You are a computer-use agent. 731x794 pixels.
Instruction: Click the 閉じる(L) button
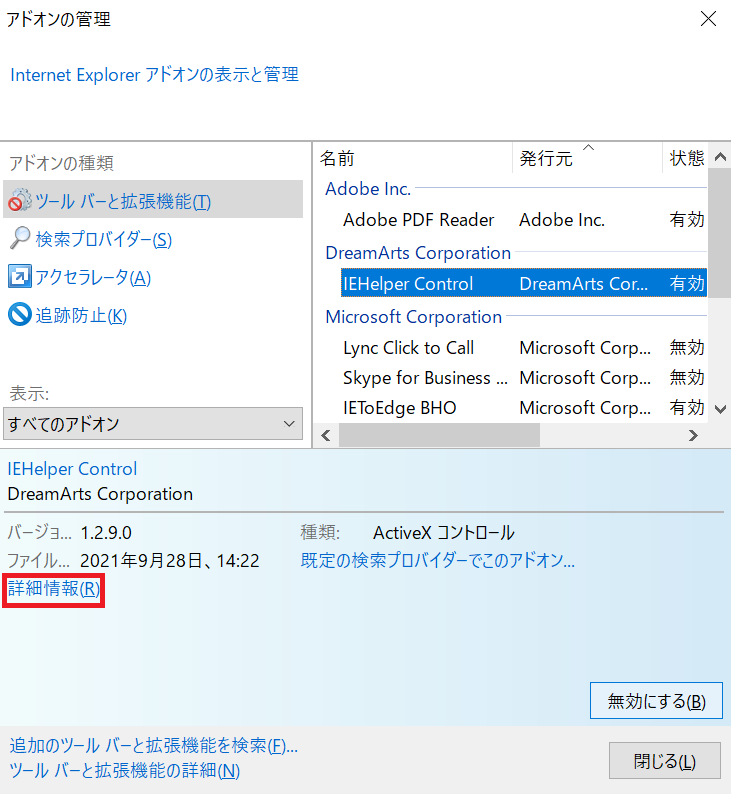pos(665,761)
